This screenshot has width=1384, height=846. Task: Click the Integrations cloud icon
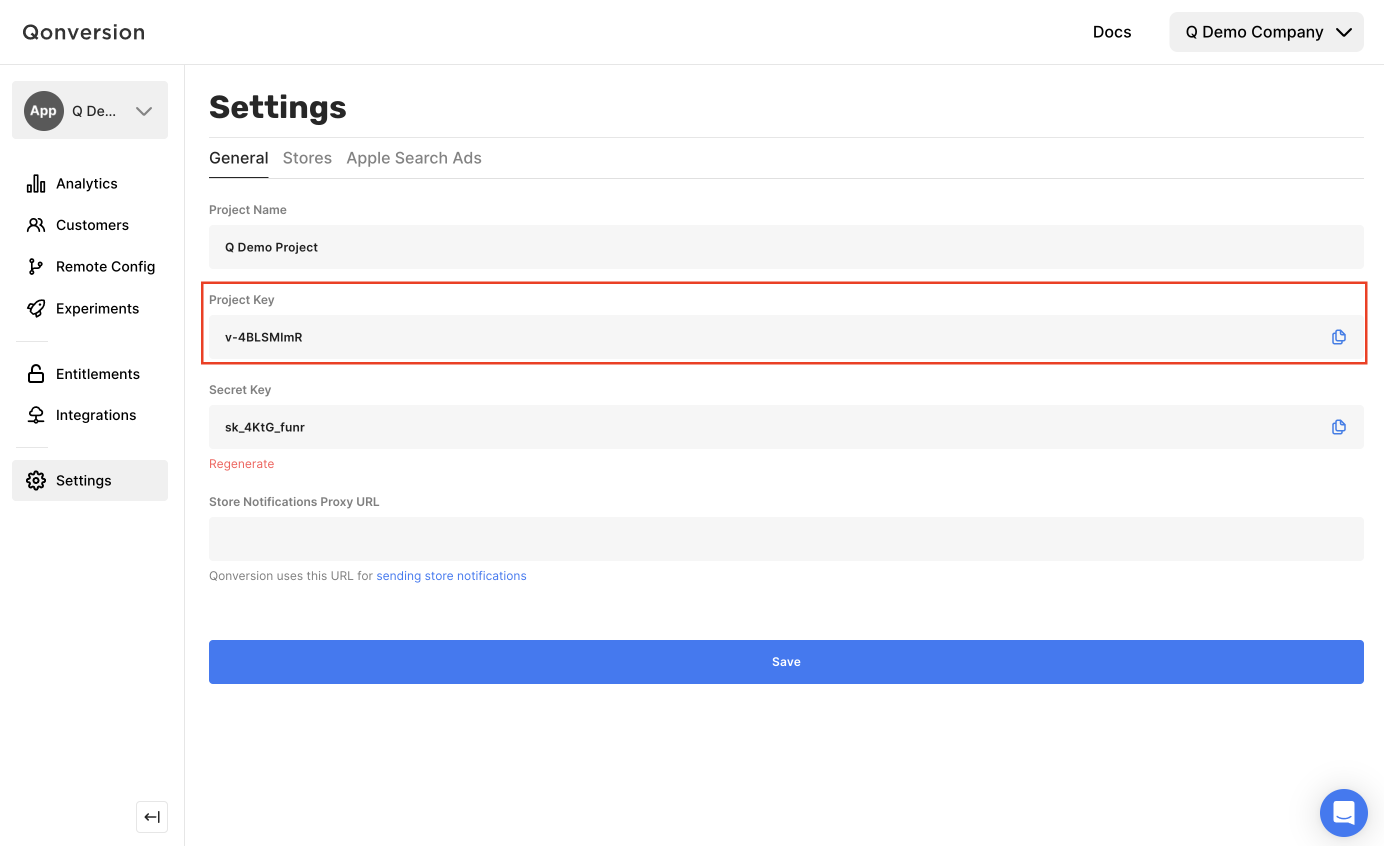pyautogui.click(x=36, y=415)
